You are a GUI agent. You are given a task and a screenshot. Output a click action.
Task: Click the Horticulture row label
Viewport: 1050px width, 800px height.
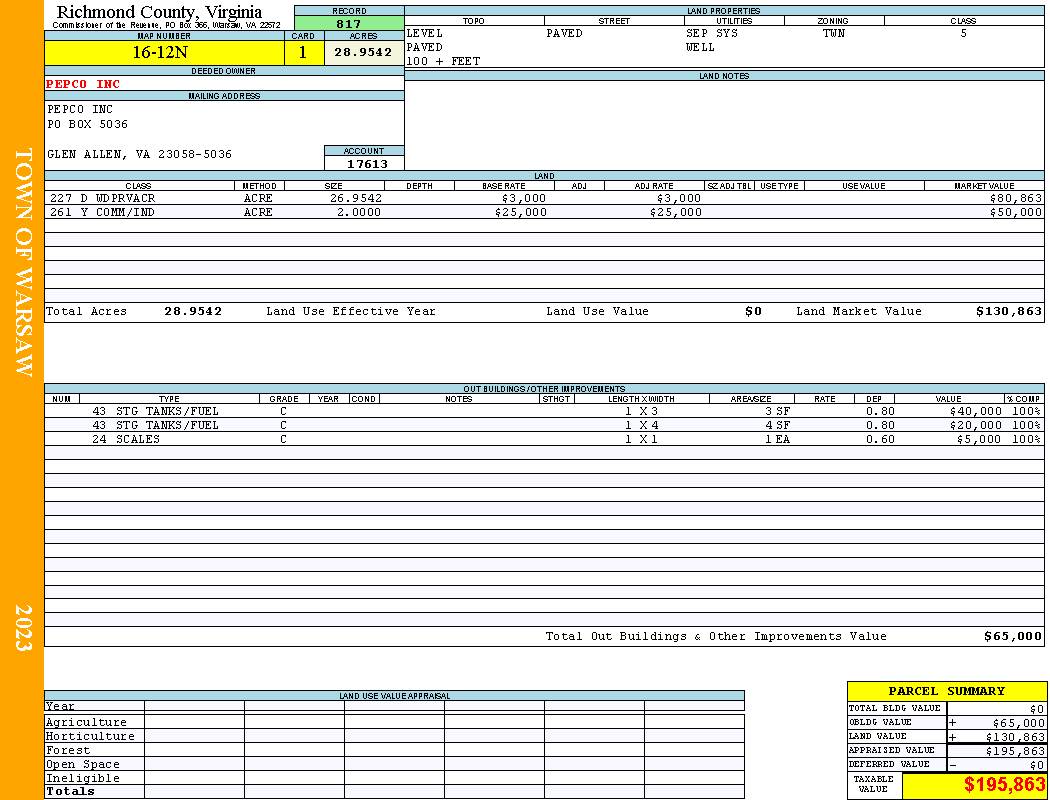[90, 736]
